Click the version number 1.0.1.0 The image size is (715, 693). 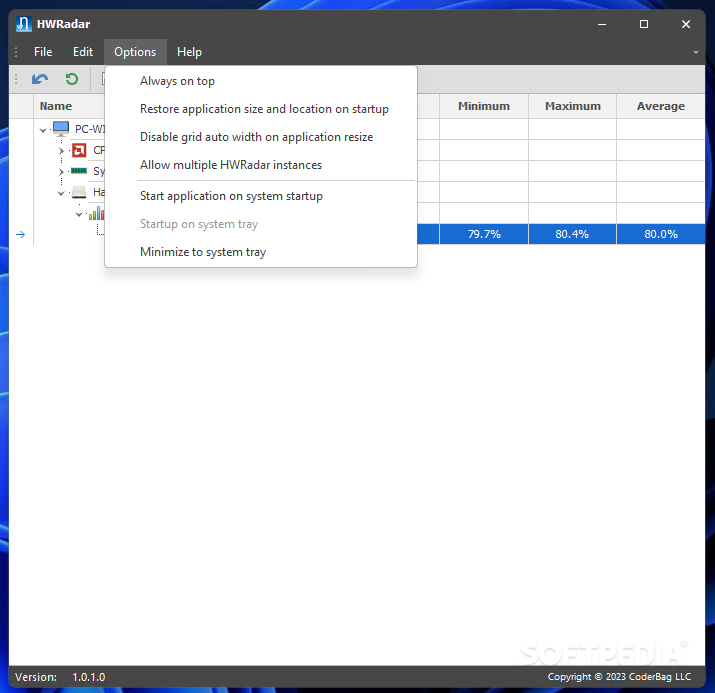88,677
